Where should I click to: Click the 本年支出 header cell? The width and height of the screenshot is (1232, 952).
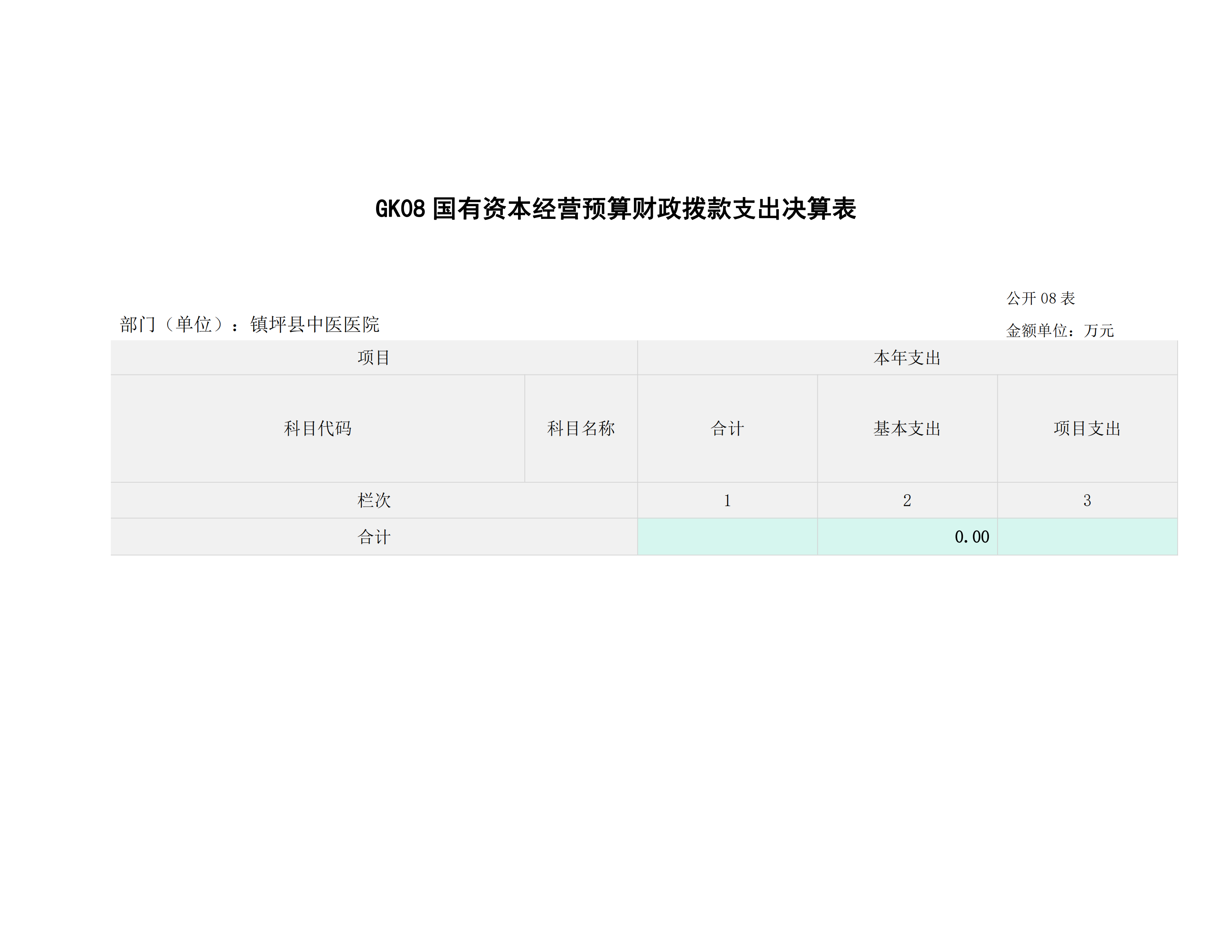click(907, 357)
